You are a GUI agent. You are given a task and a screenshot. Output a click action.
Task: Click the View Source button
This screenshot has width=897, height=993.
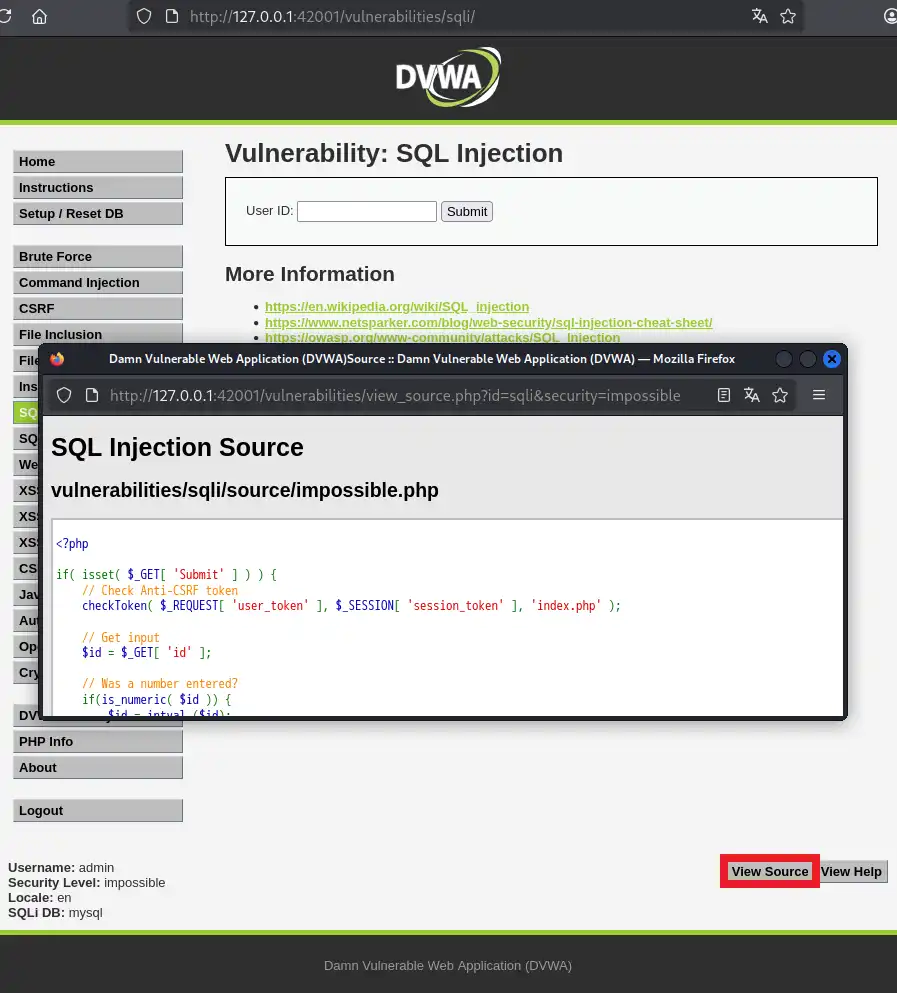click(x=769, y=872)
